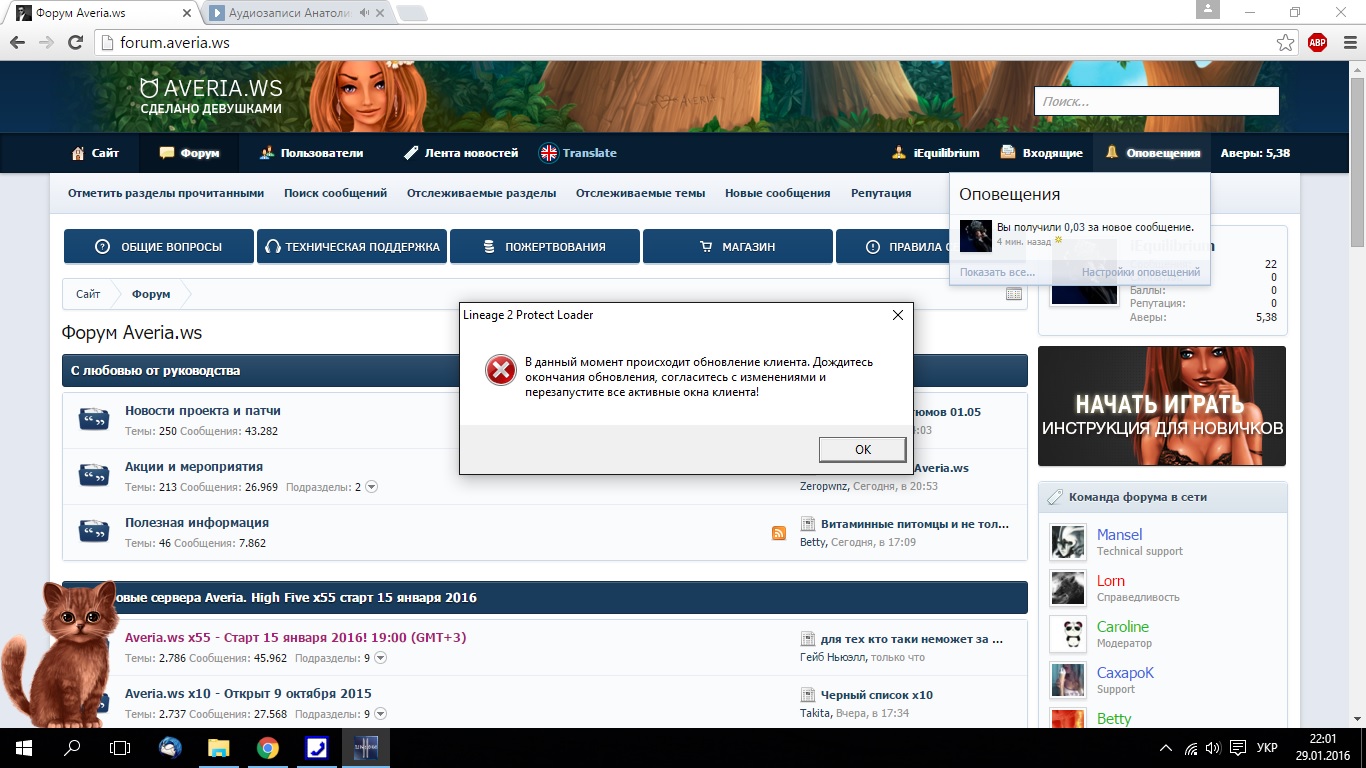Expand subforums dropdown for Averia.ws x10
Screen dimensions: 1366x768
[x=381, y=714]
